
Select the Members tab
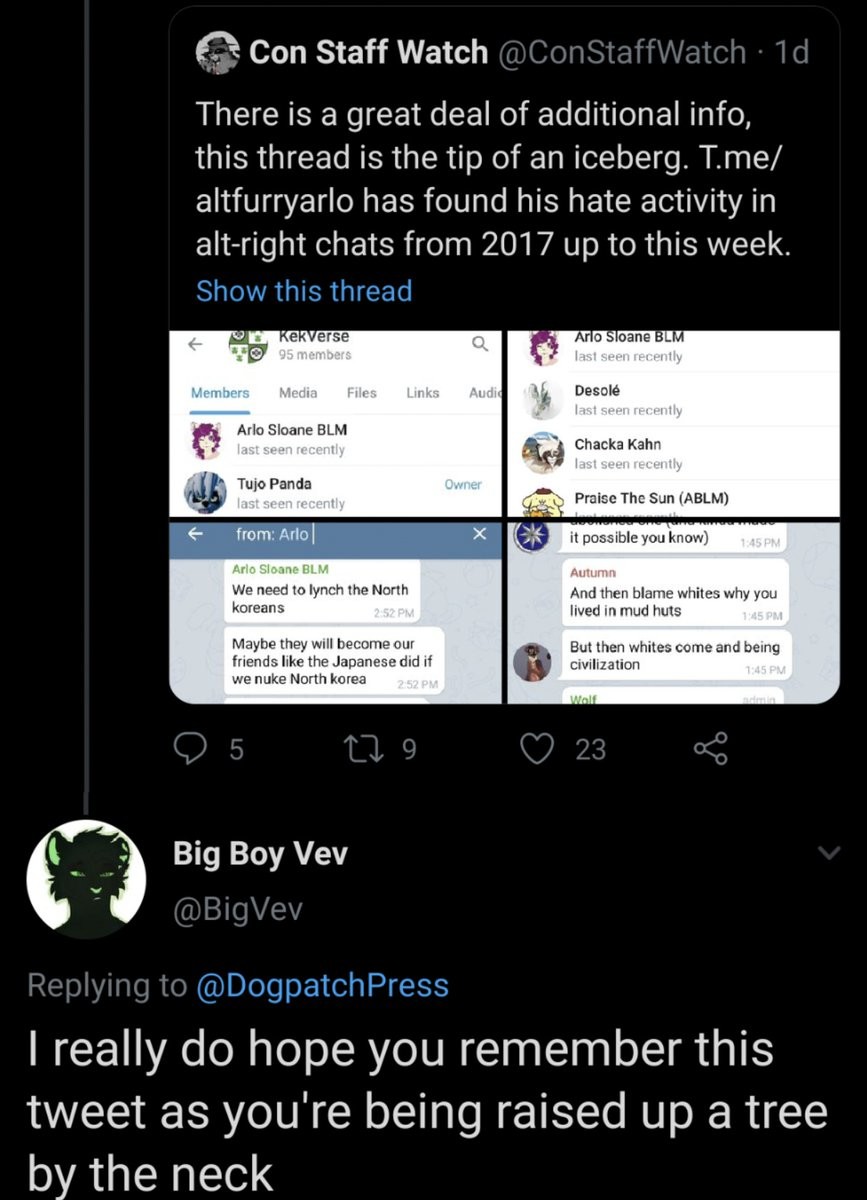[x=220, y=393]
